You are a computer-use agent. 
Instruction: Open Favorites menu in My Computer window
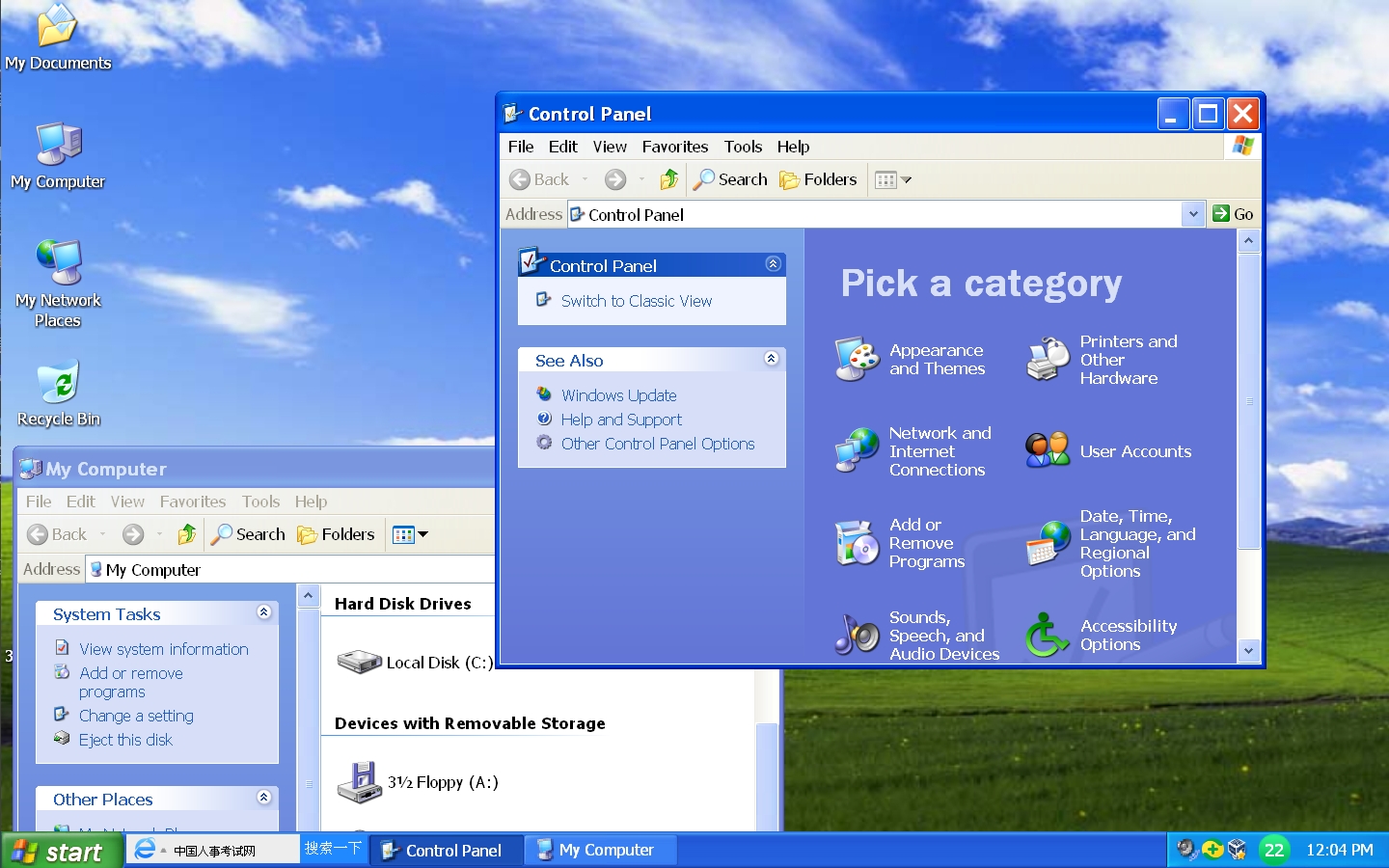(x=193, y=502)
